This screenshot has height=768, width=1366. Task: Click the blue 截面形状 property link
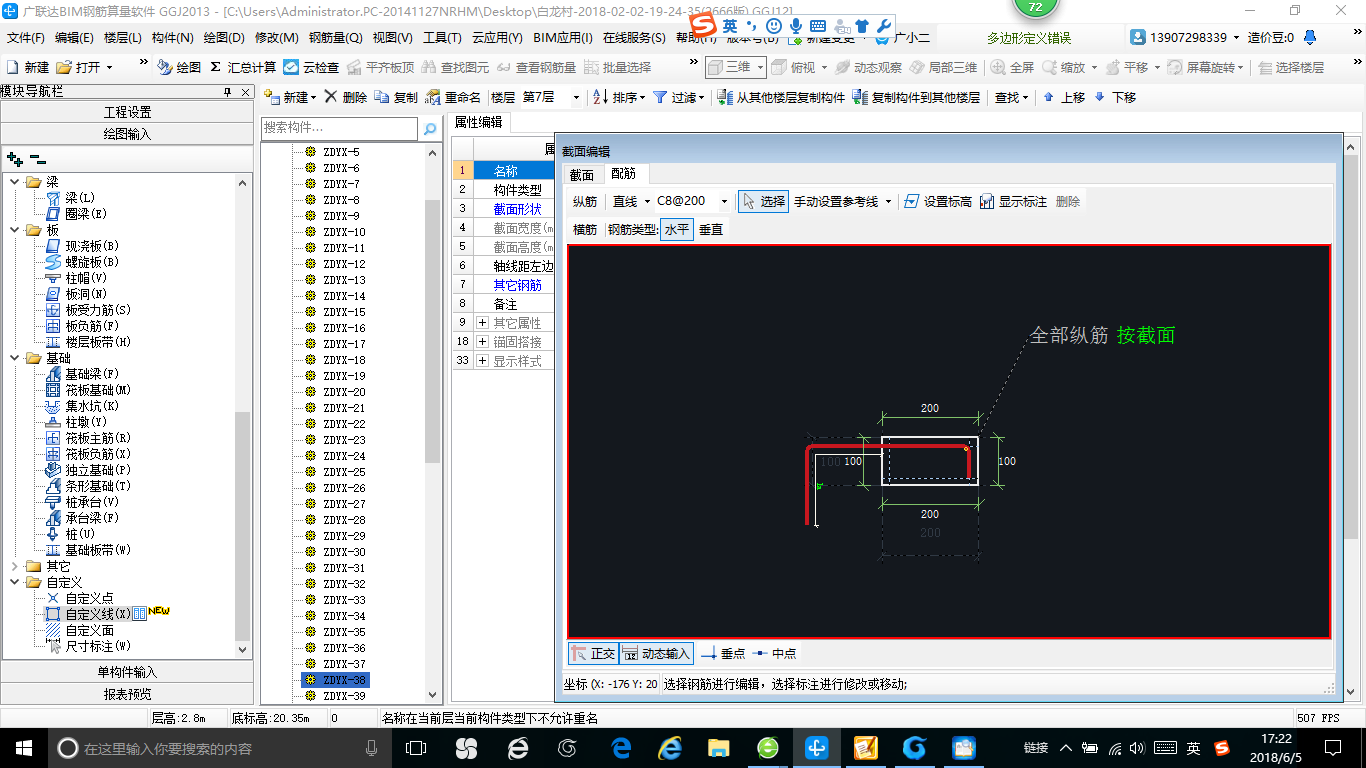517,209
